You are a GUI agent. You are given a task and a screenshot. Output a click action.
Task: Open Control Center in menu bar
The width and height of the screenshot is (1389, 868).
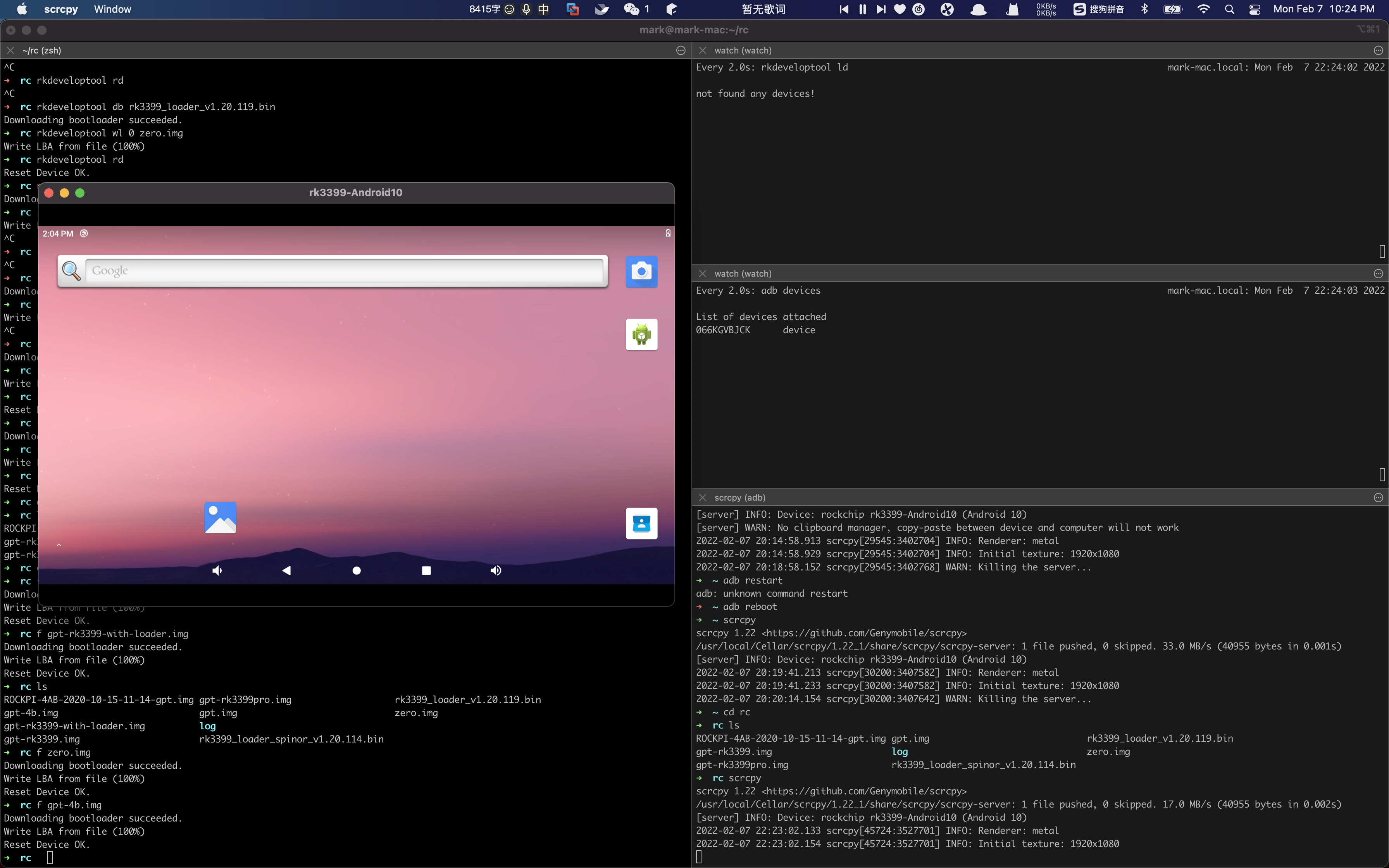tap(1255, 9)
